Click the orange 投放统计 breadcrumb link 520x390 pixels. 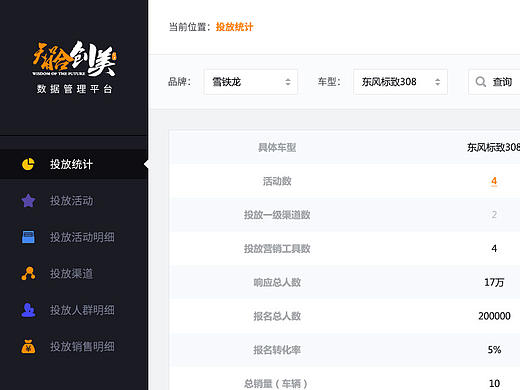point(235,27)
